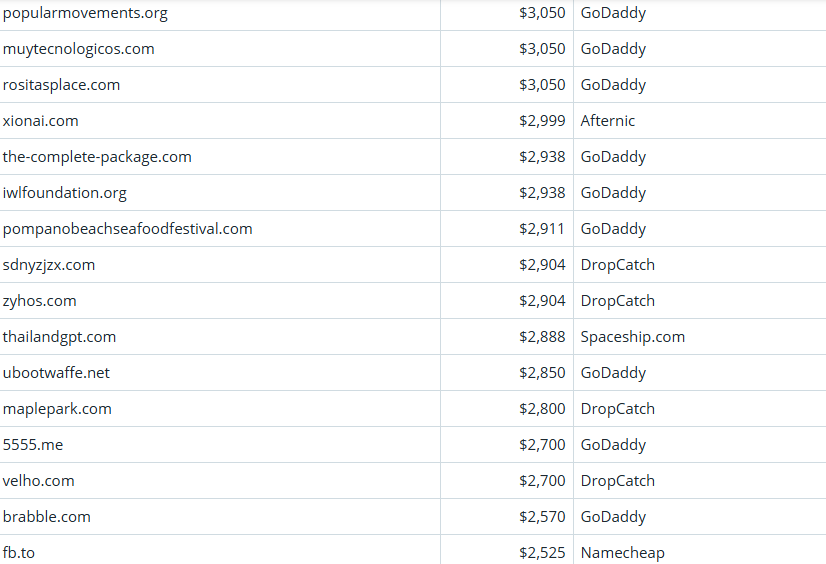Open iwlfoundation.org domain link
826x564 pixels.
coord(65,193)
